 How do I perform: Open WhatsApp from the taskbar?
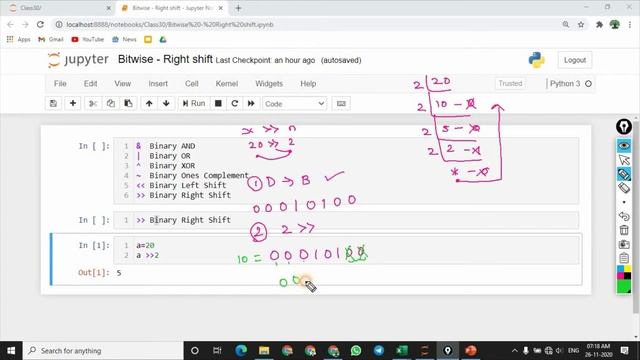tap(356, 351)
